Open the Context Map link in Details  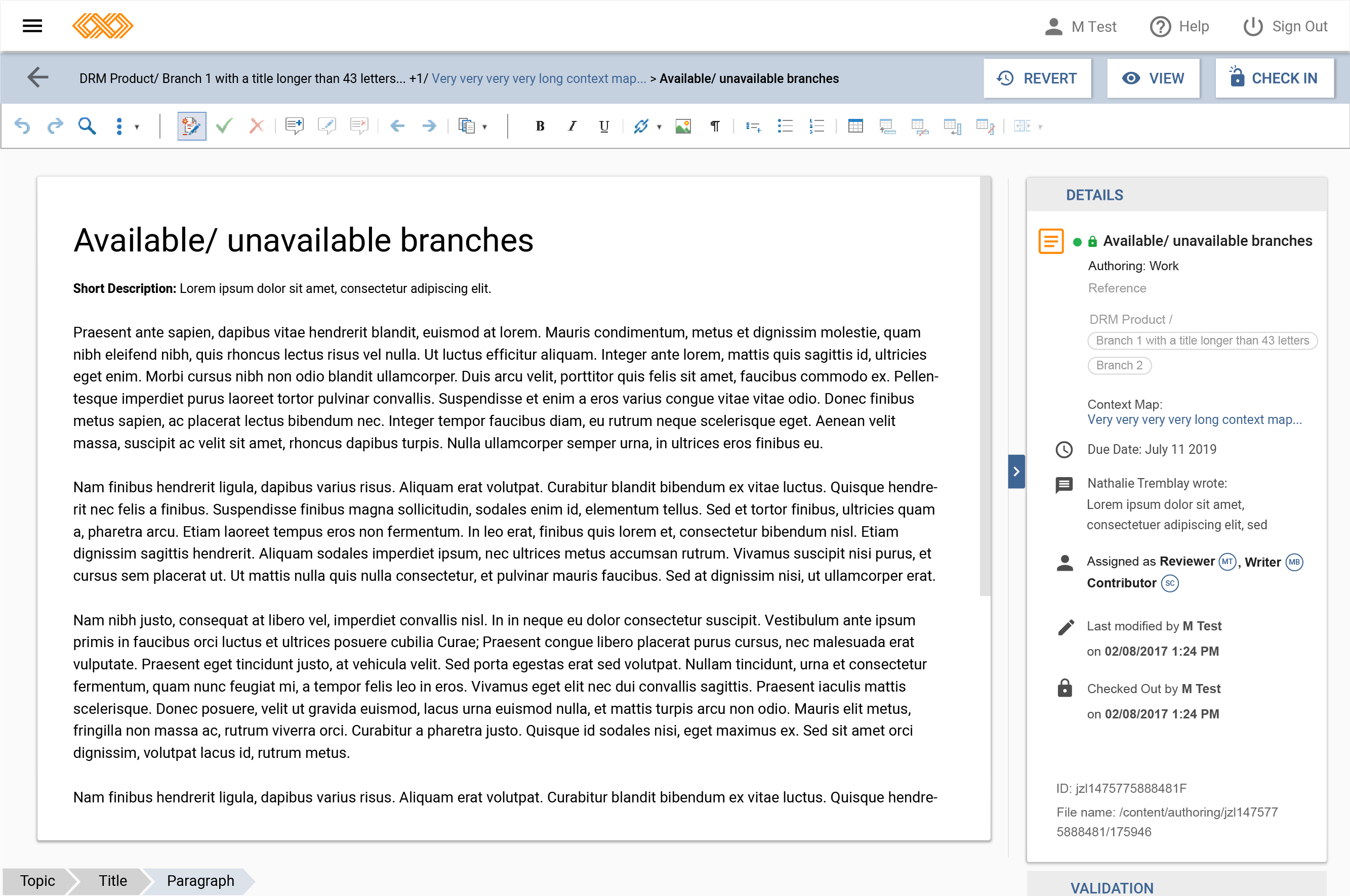pos(1195,419)
